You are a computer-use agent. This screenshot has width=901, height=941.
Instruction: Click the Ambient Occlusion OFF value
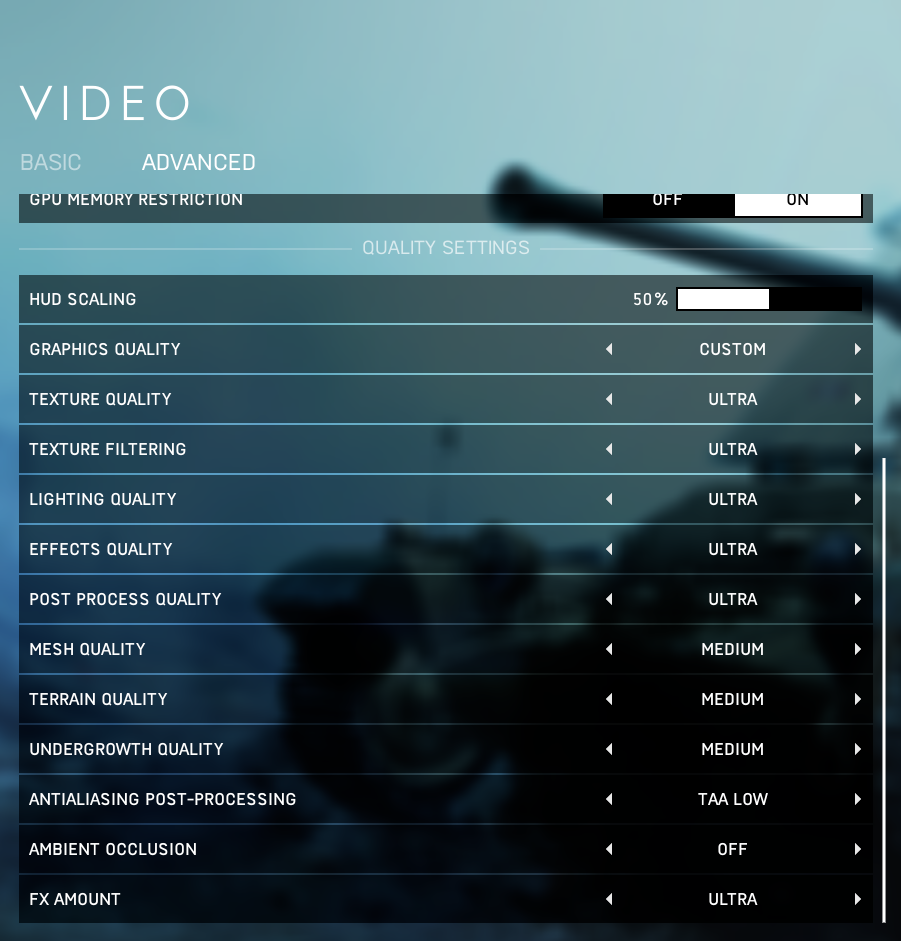point(733,849)
